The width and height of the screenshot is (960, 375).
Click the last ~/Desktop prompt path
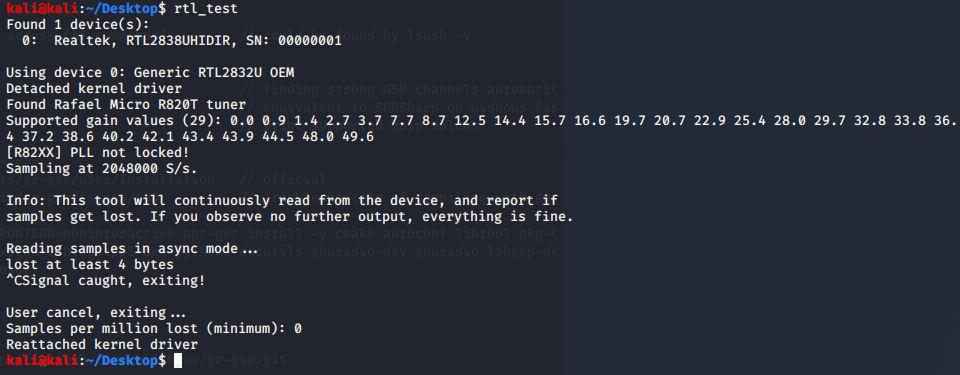121,361
